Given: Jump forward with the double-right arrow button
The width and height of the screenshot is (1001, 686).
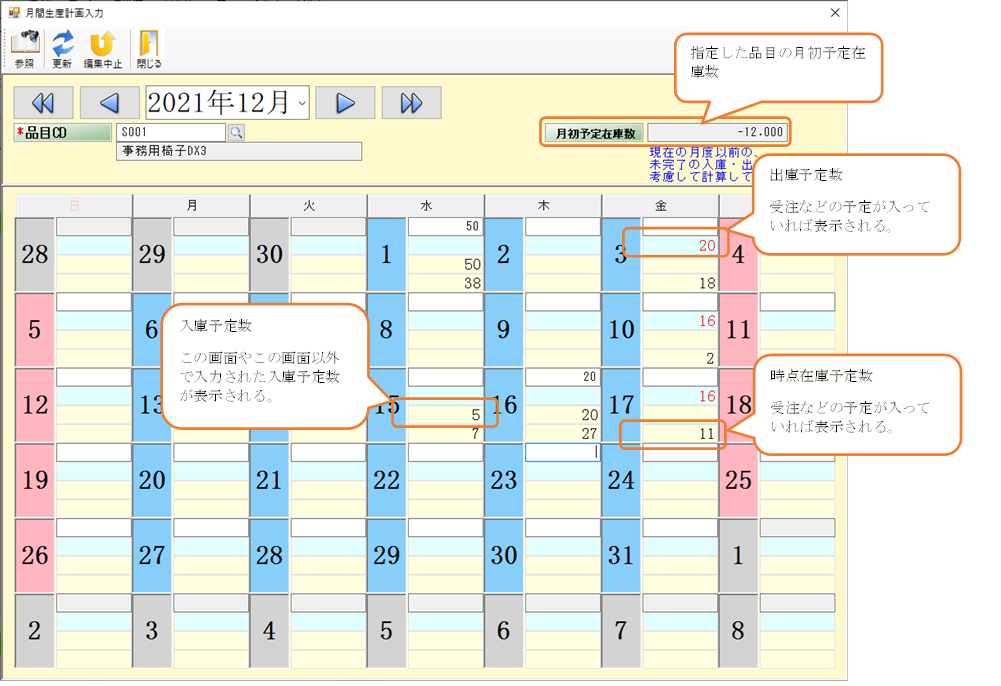Looking at the screenshot, I should [411, 102].
